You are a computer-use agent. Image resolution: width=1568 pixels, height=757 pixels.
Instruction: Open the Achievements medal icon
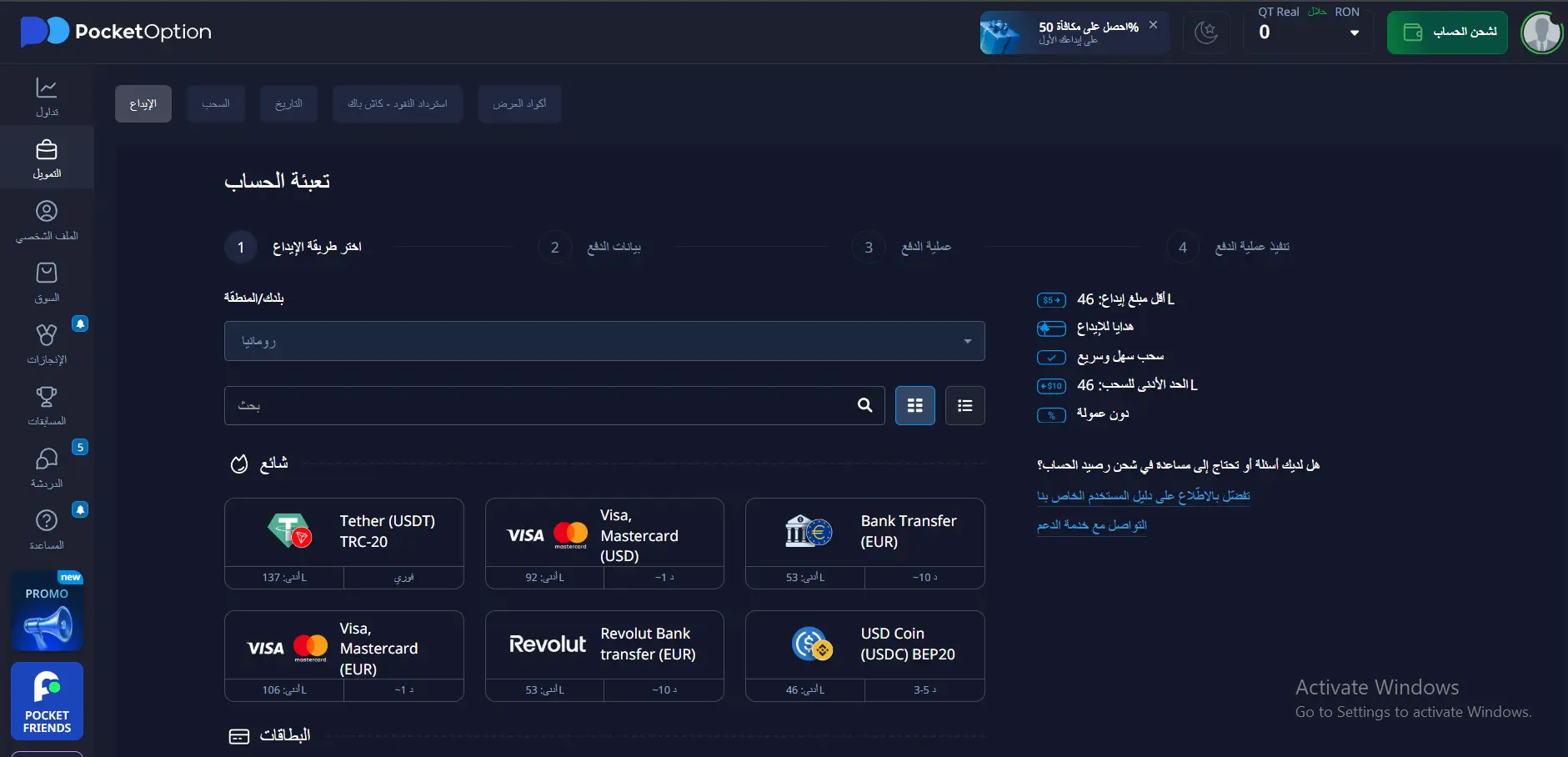[47, 335]
